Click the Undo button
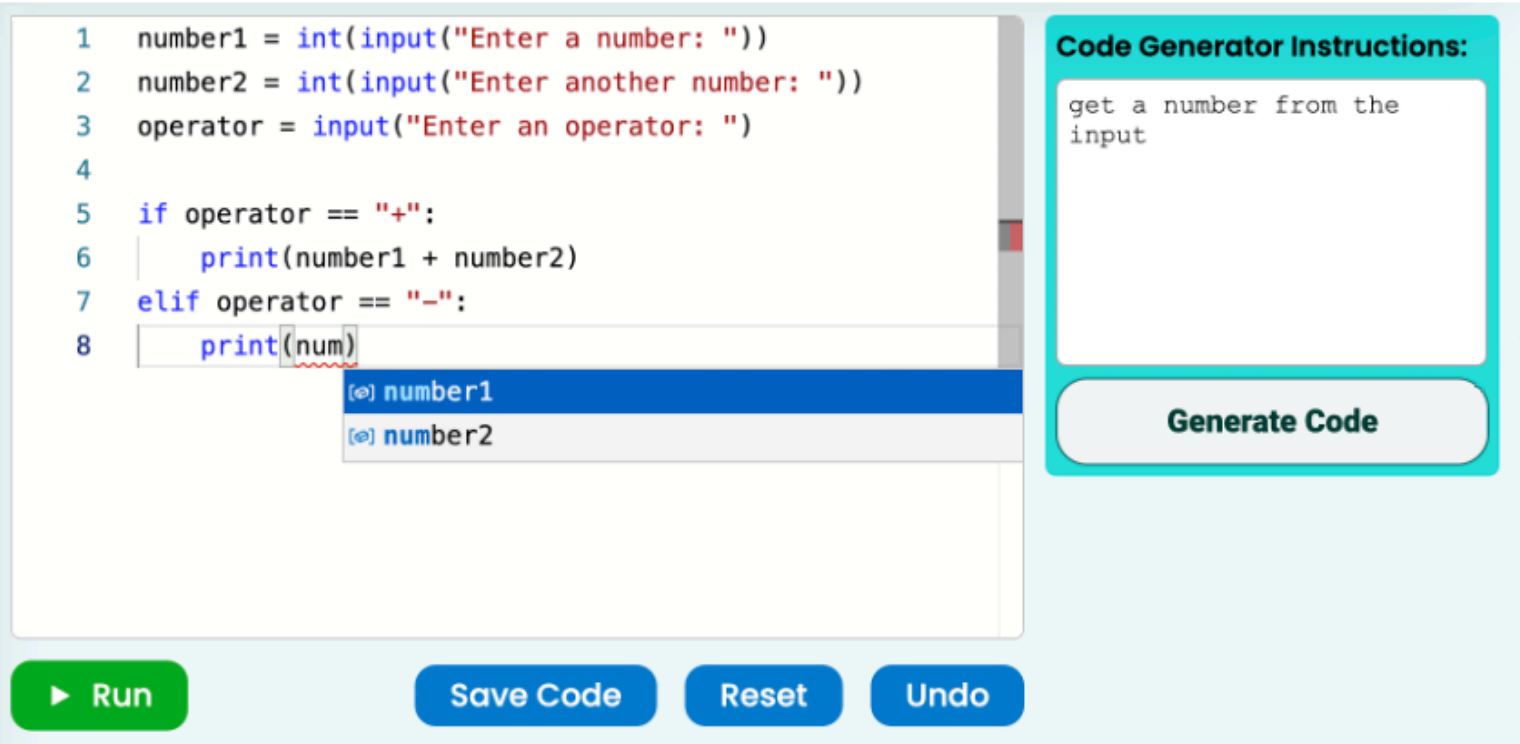The width and height of the screenshot is (1520, 744). (x=946, y=695)
